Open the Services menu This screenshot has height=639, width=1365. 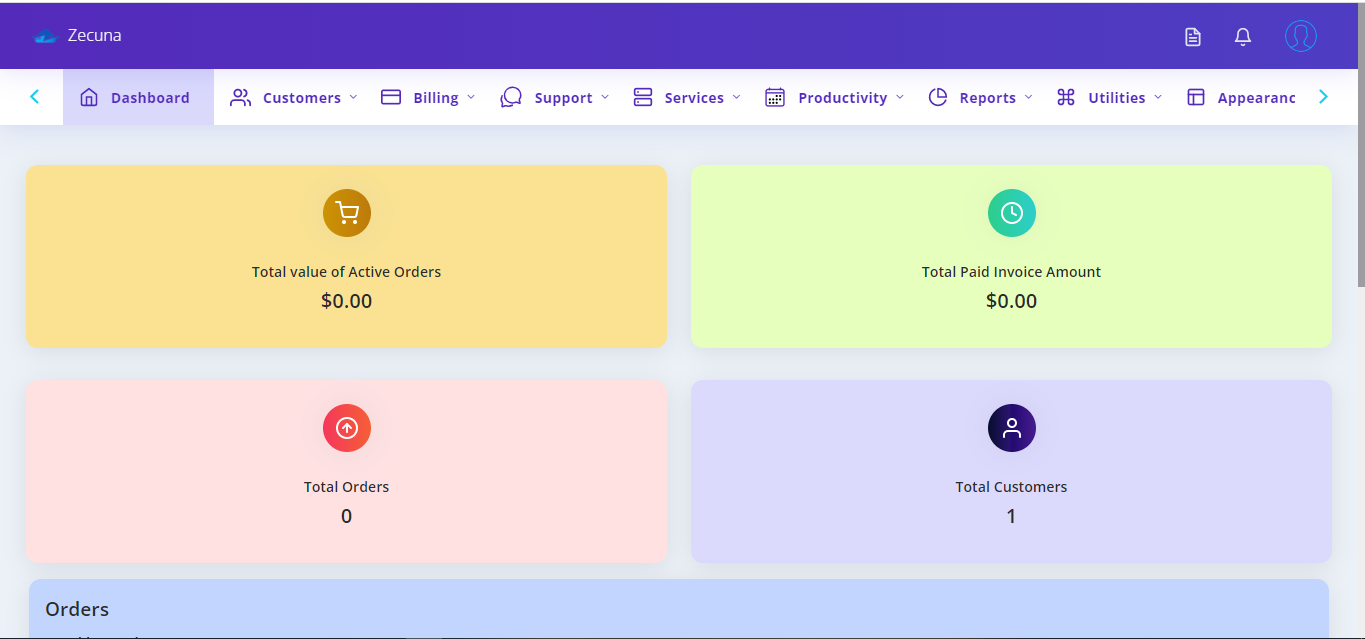point(687,98)
